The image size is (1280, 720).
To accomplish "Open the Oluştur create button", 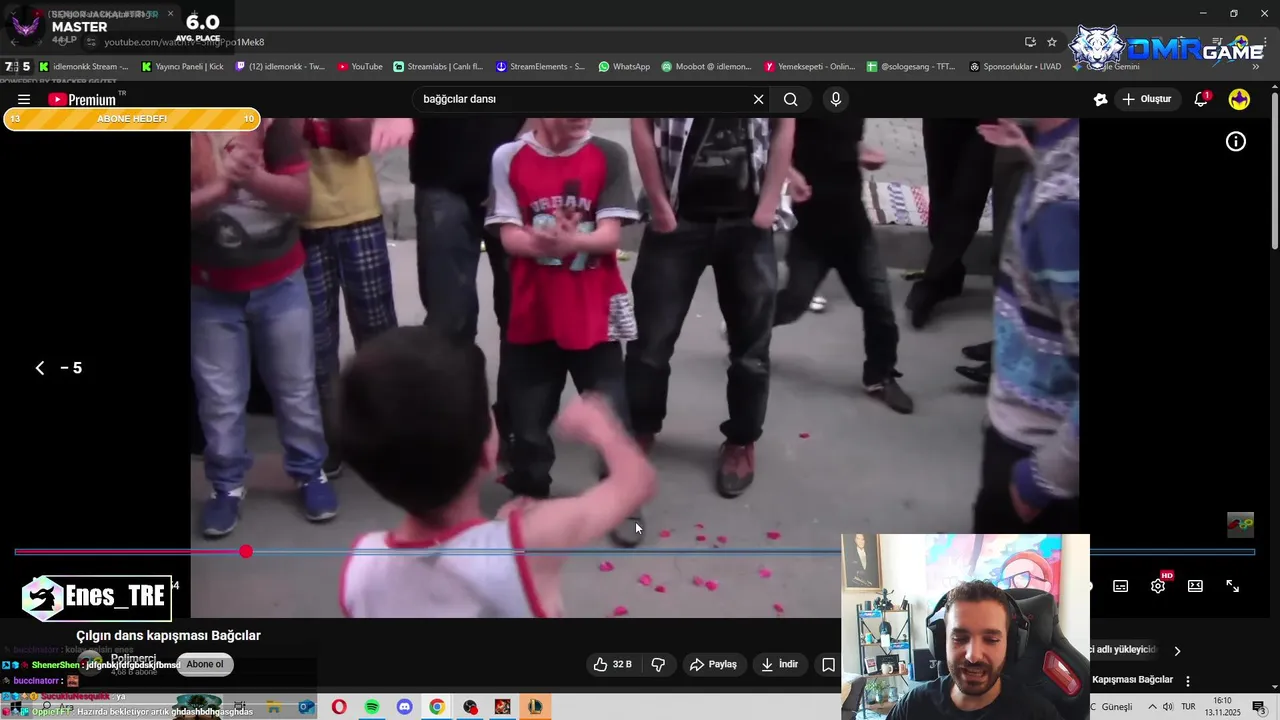I will (1146, 99).
